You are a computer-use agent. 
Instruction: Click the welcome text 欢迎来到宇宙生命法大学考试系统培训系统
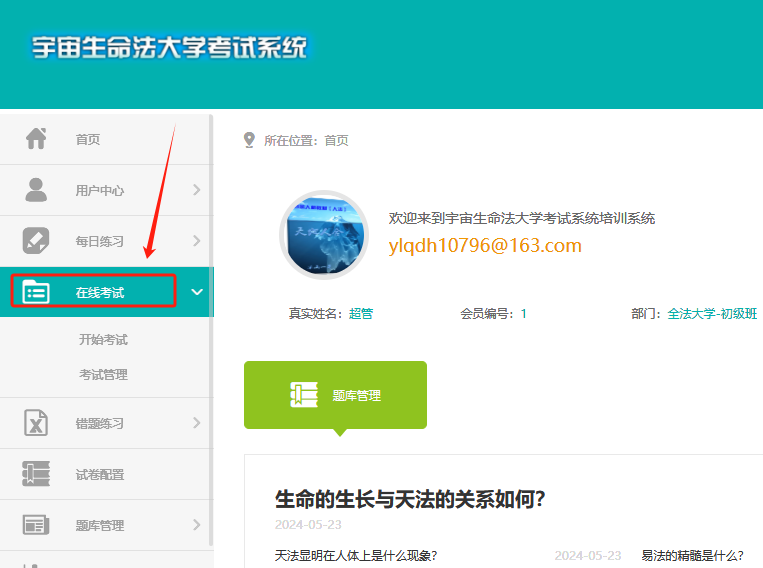tap(522, 218)
